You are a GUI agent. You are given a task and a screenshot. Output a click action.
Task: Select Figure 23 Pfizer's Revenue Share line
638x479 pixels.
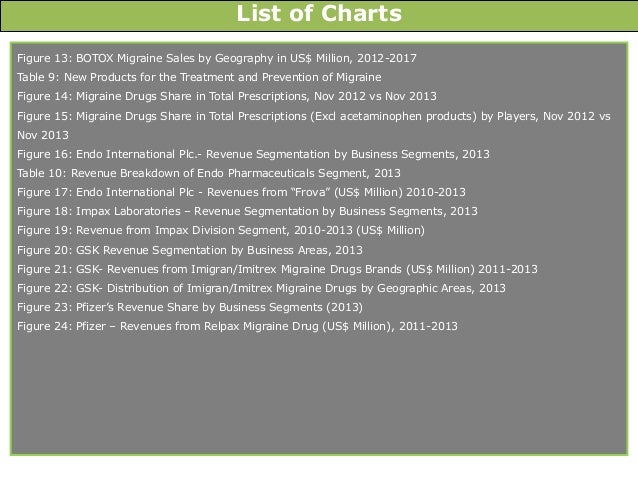click(x=190, y=307)
